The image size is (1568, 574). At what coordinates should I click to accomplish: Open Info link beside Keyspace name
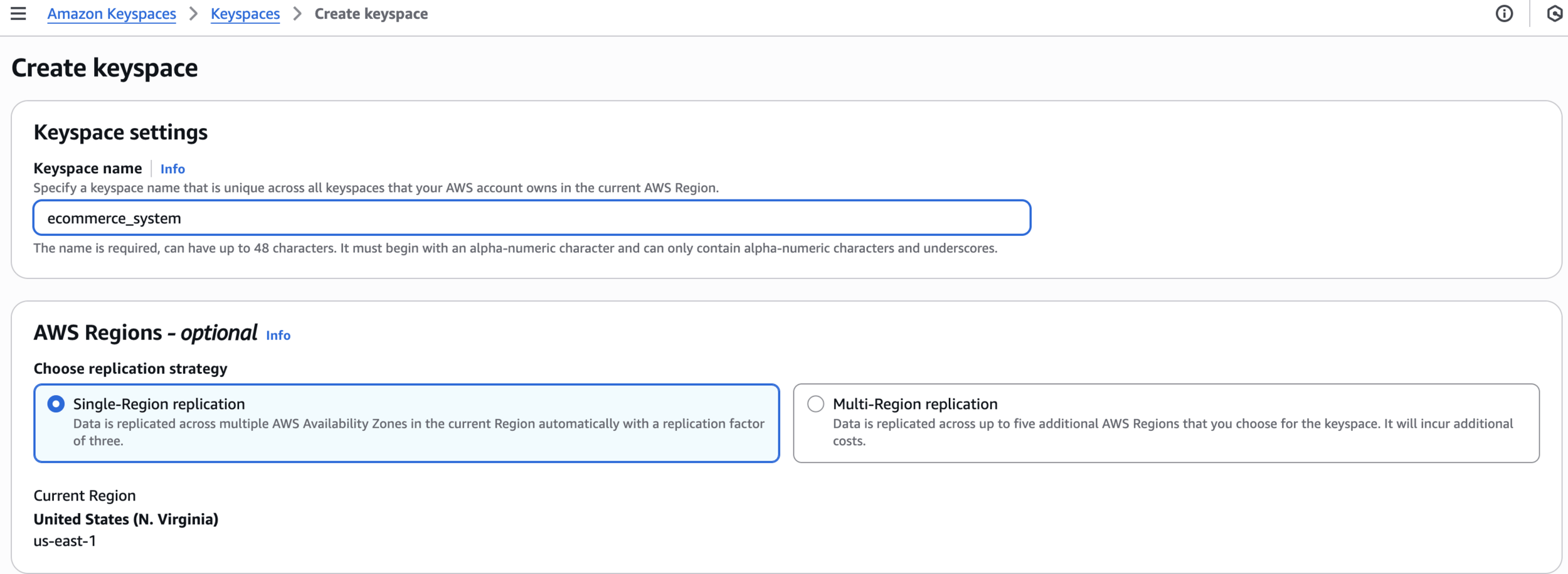coord(172,169)
